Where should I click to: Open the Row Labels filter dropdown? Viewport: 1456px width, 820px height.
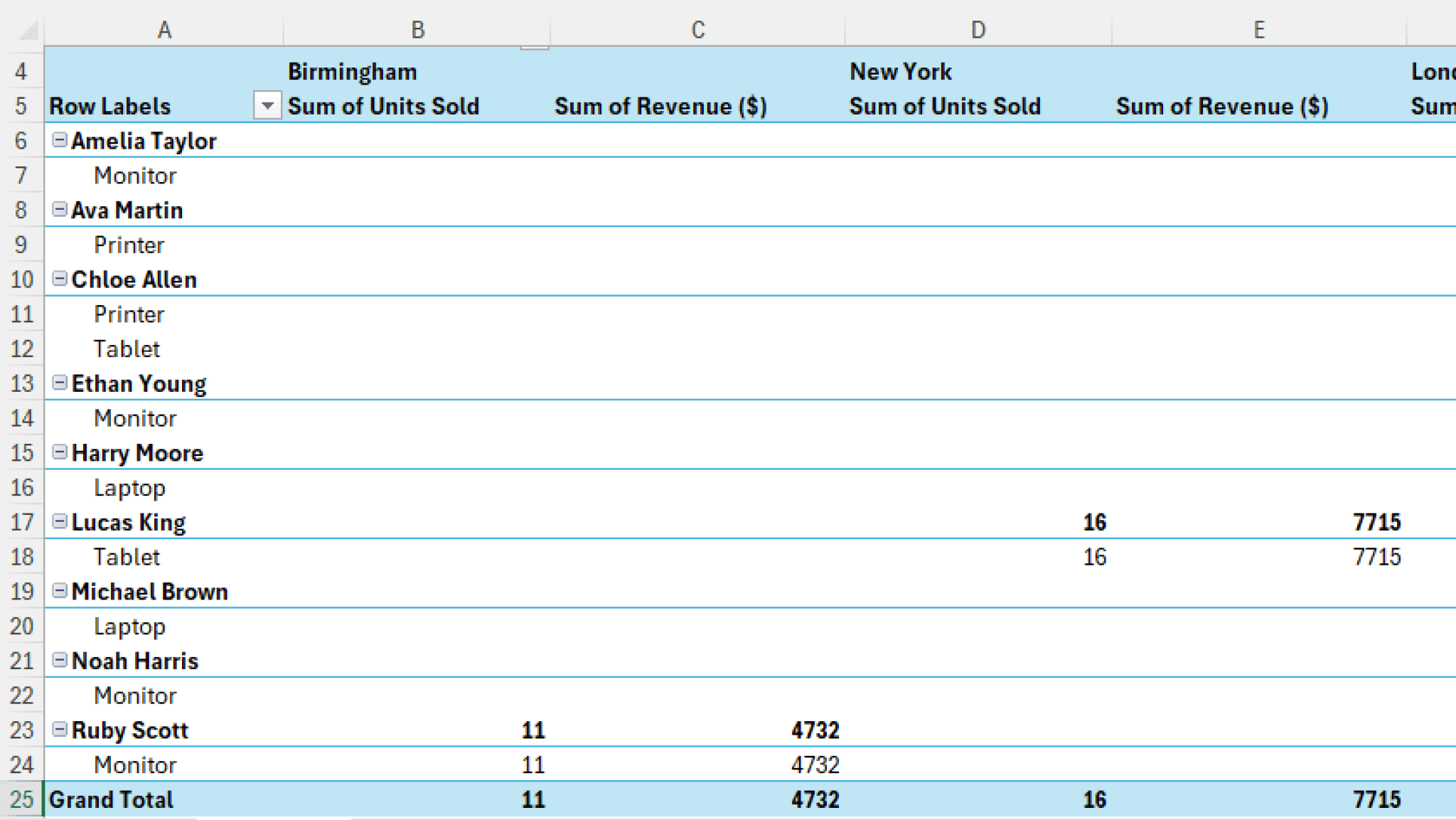coord(267,106)
